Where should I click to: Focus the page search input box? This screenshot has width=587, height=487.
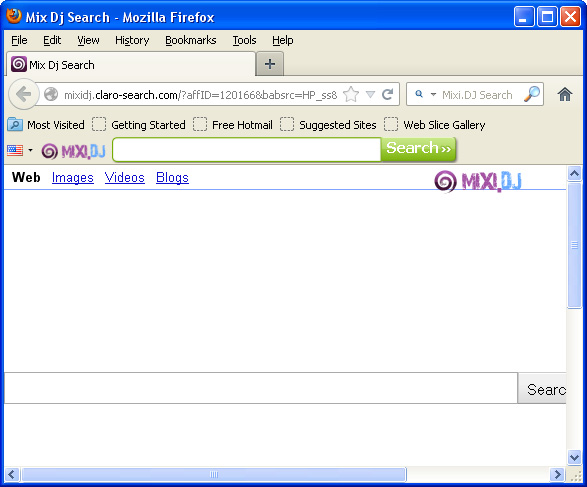point(261,388)
